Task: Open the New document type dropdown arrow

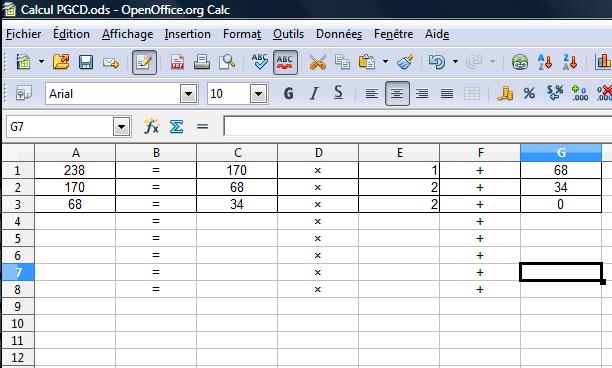Action: click(x=41, y=62)
